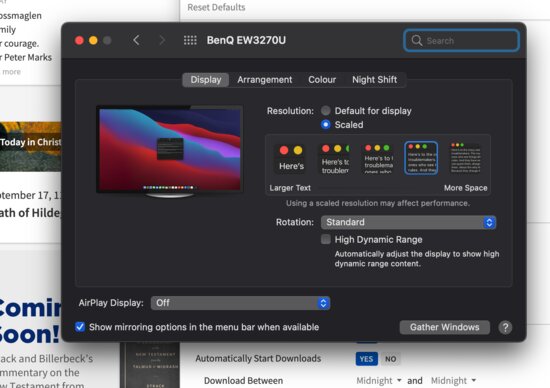Open second Midnight dropdown after 'and'
Viewport: 550px width, 388px height.
[453, 381]
